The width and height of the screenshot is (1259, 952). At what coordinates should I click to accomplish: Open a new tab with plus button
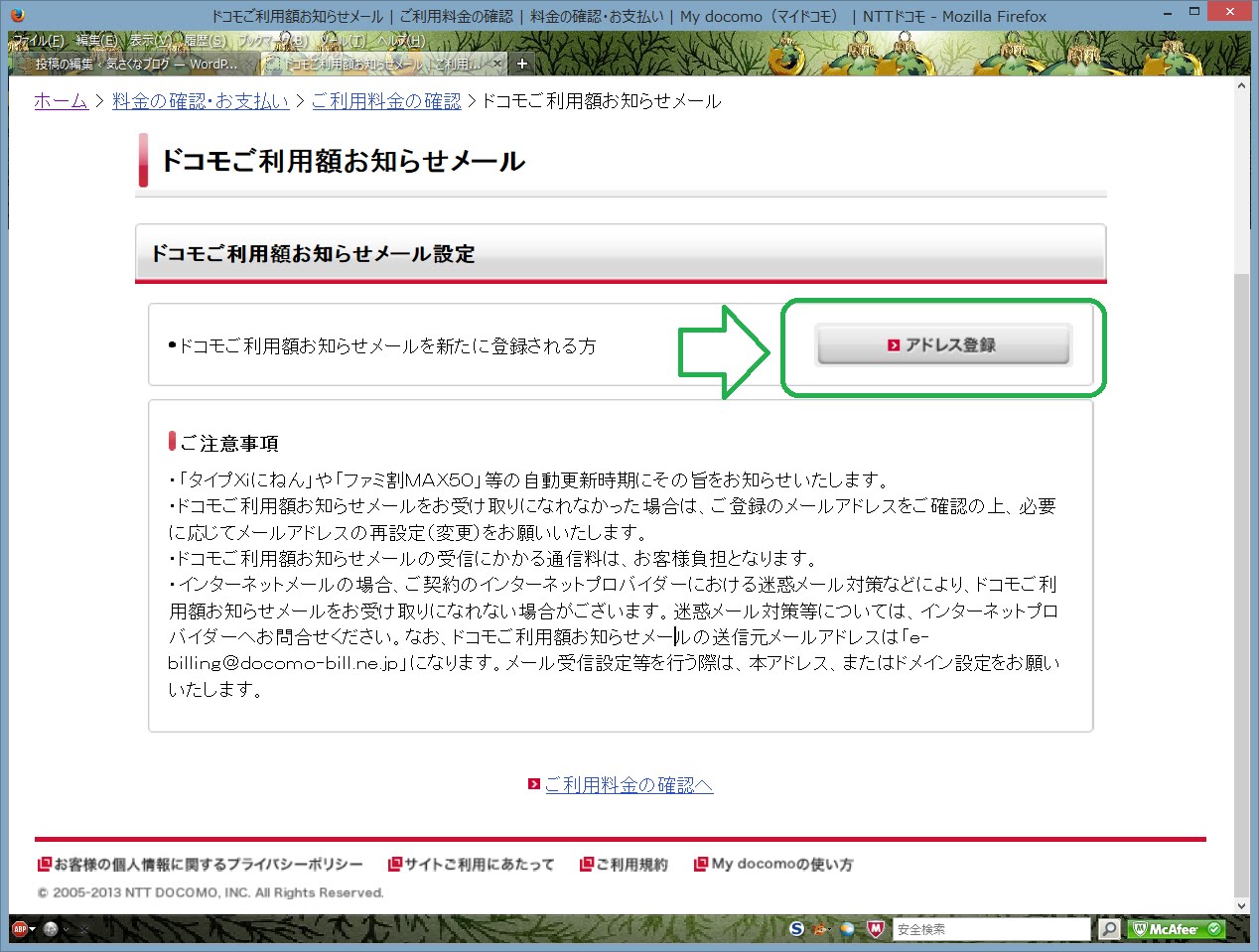pyautogui.click(x=522, y=64)
